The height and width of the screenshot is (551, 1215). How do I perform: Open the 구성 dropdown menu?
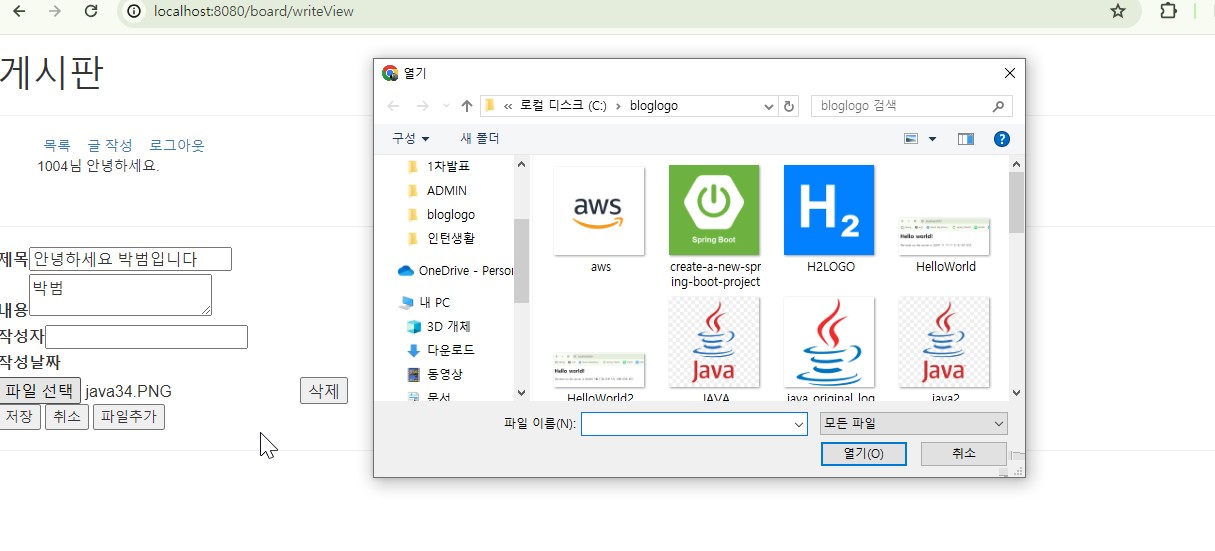click(410, 138)
